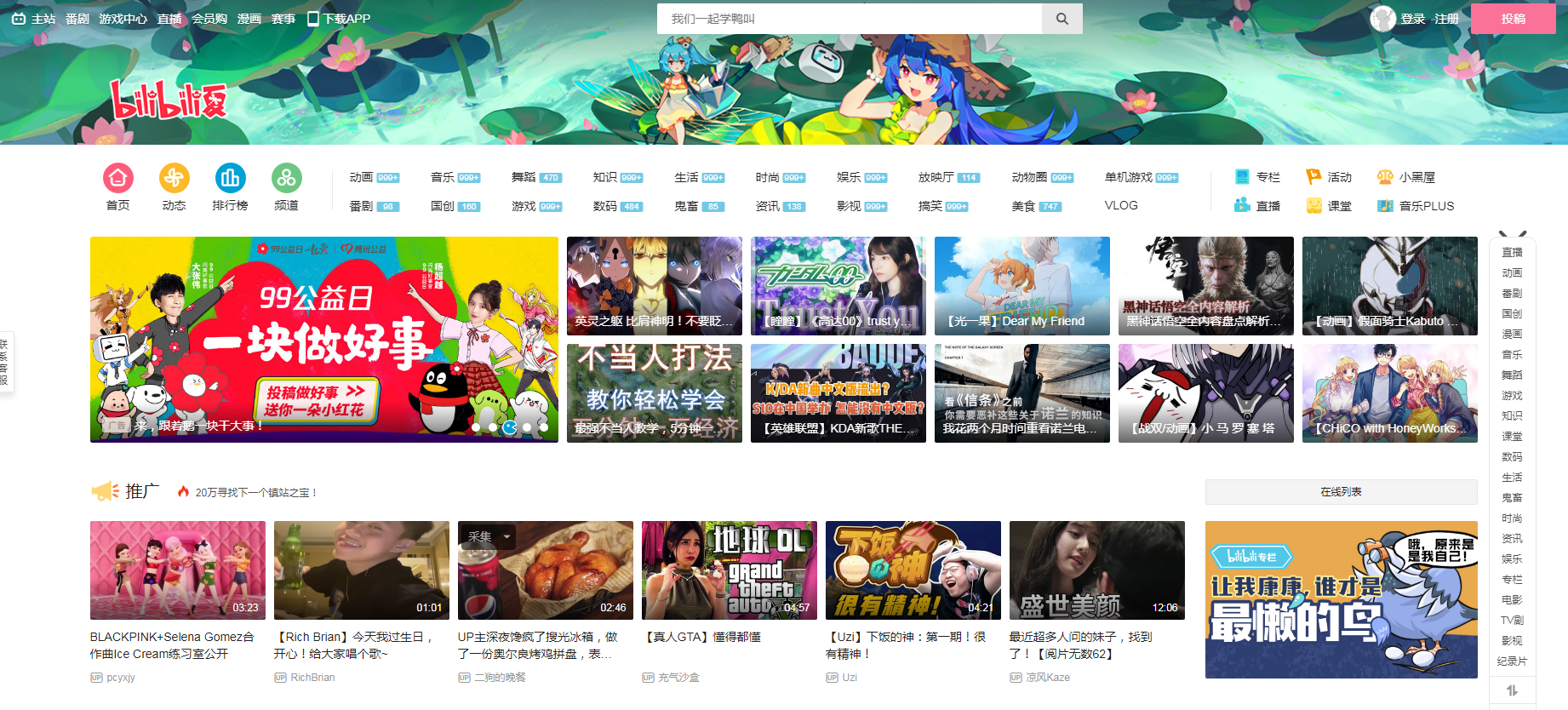
Task: Jump to TV剧 in right sidebar
Action: click(1512, 621)
